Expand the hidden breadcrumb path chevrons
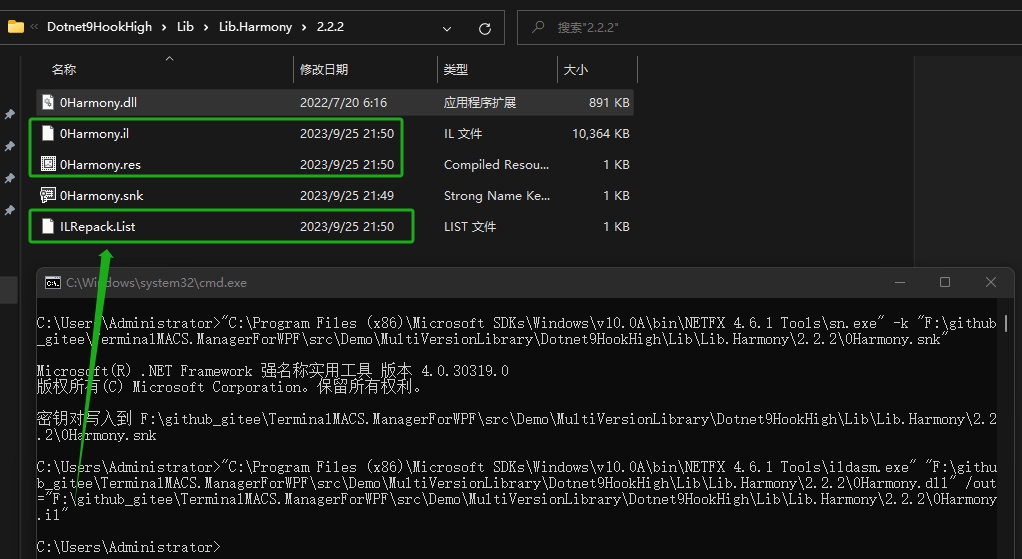The width and height of the screenshot is (1022, 559). coord(35,27)
